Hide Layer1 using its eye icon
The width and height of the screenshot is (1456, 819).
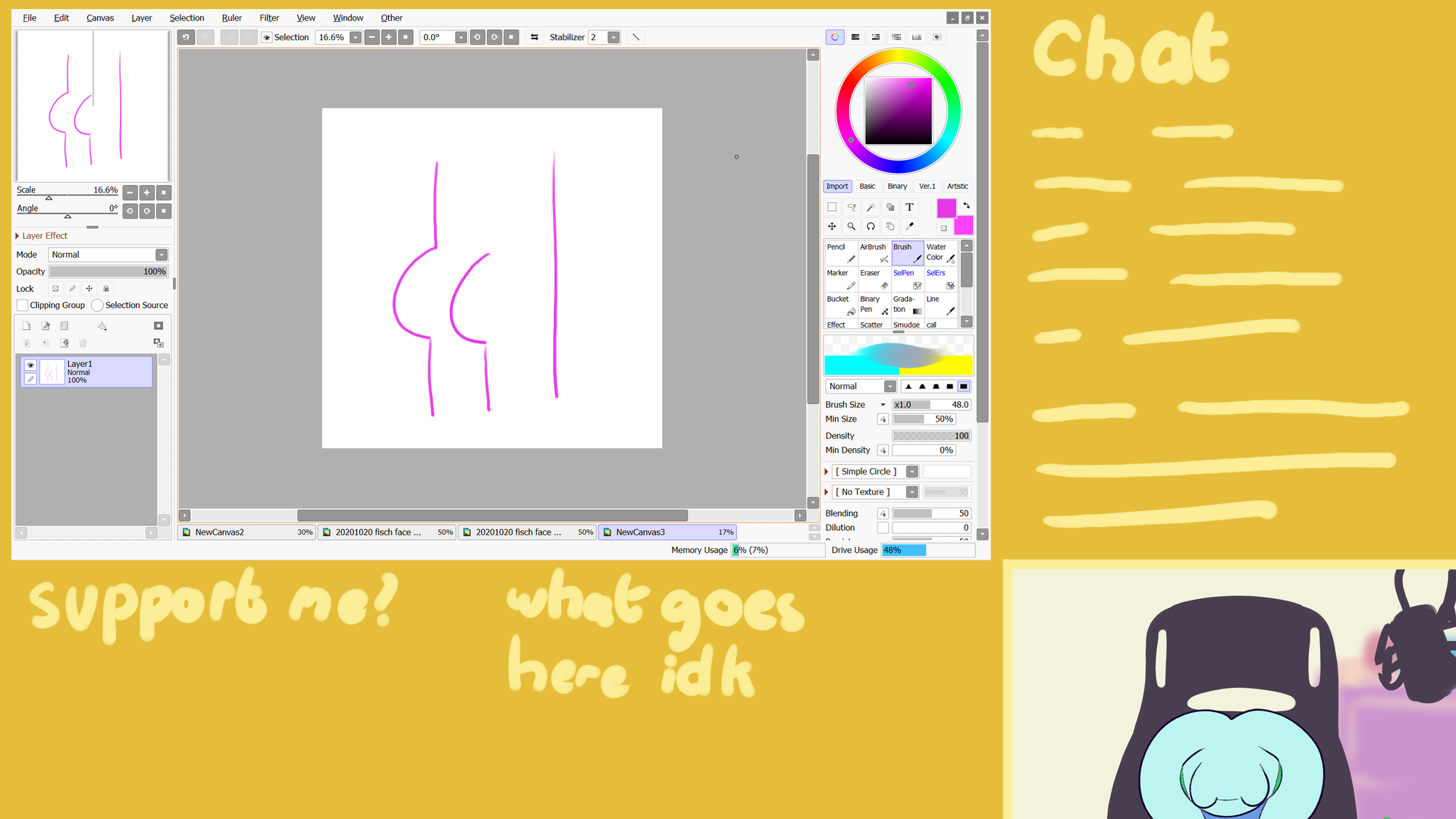[30, 365]
